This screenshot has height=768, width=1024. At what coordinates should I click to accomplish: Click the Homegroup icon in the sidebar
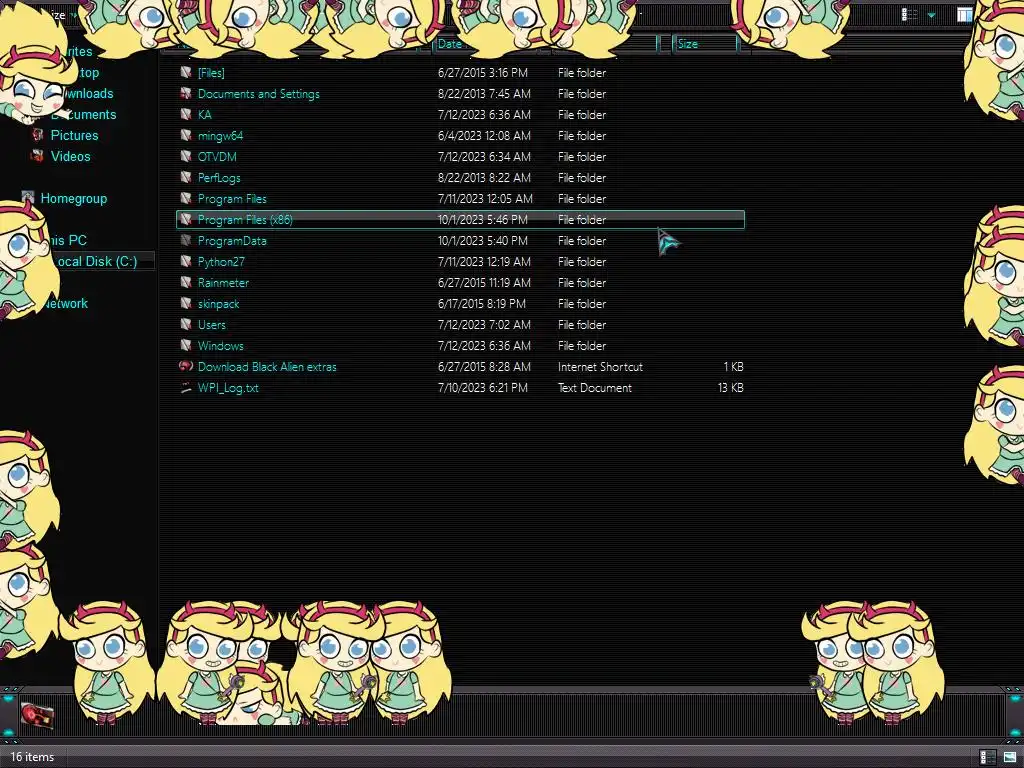(x=27, y=198)
